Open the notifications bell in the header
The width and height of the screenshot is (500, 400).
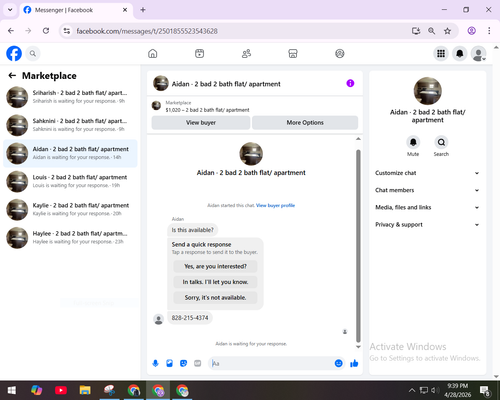460,53
